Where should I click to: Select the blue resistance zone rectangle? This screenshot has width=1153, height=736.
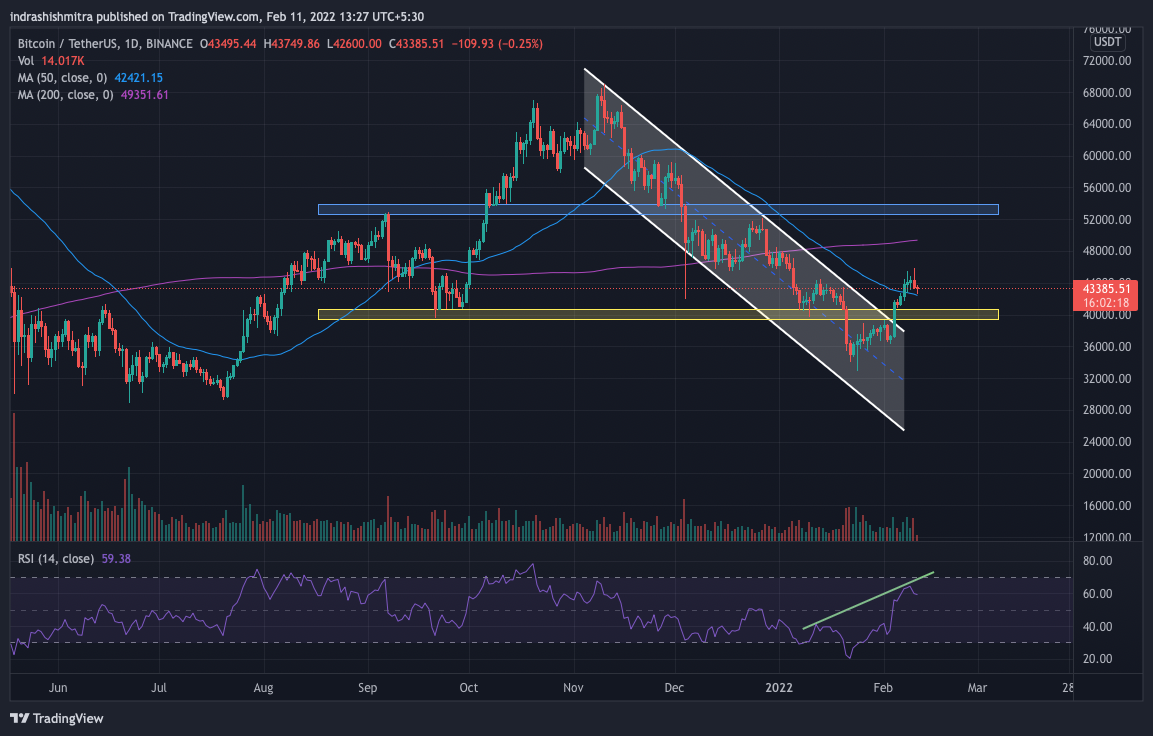[657, 209]
